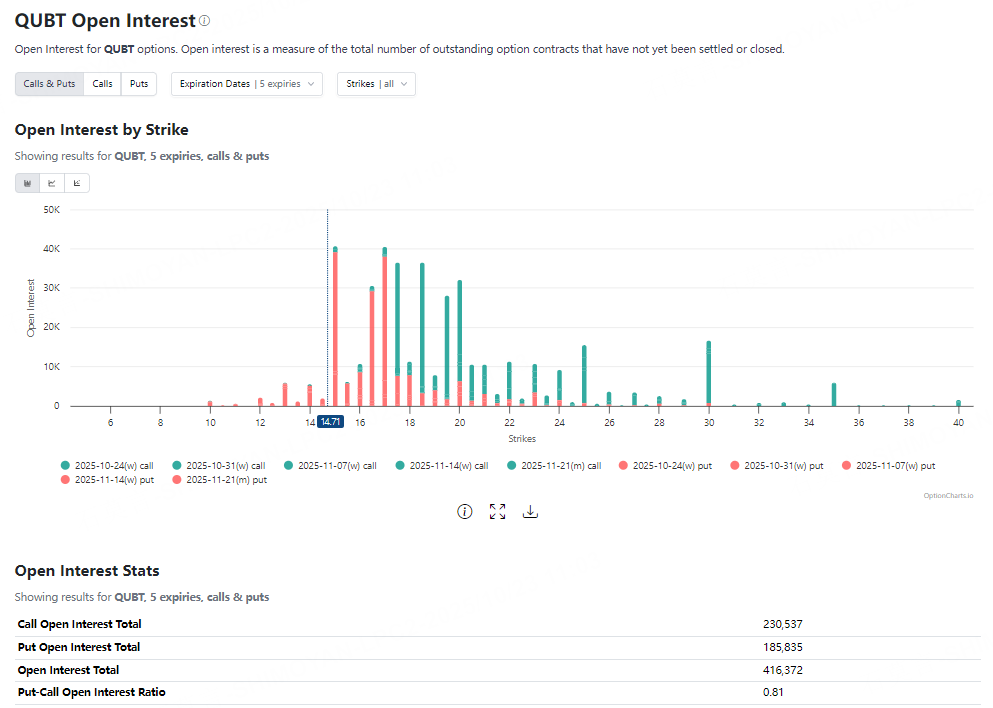Click the 14.71 strike price marker
993x708 pixels.
328,422
